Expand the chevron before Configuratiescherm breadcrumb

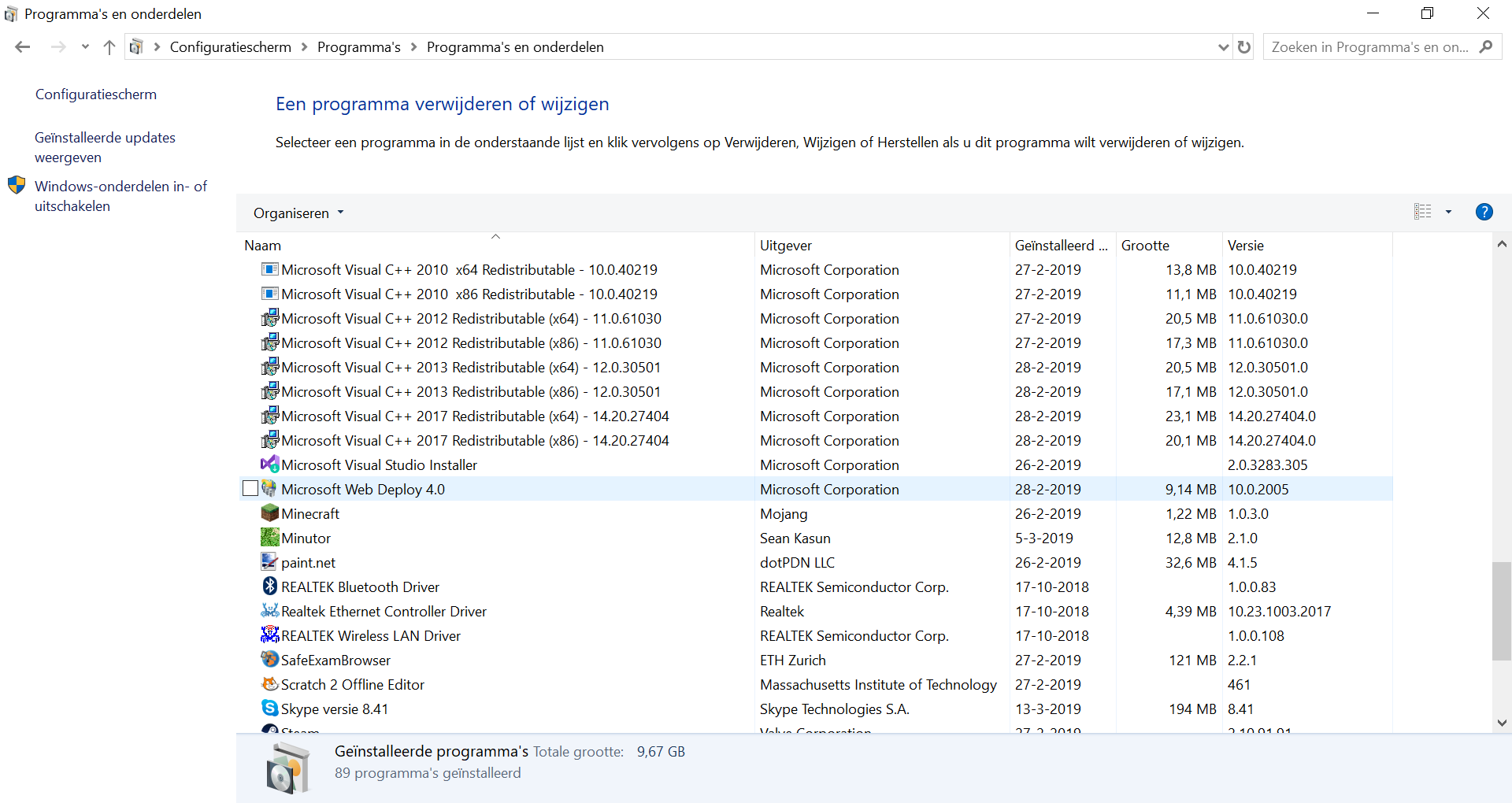pyautogui.click(x=157, y=47)
